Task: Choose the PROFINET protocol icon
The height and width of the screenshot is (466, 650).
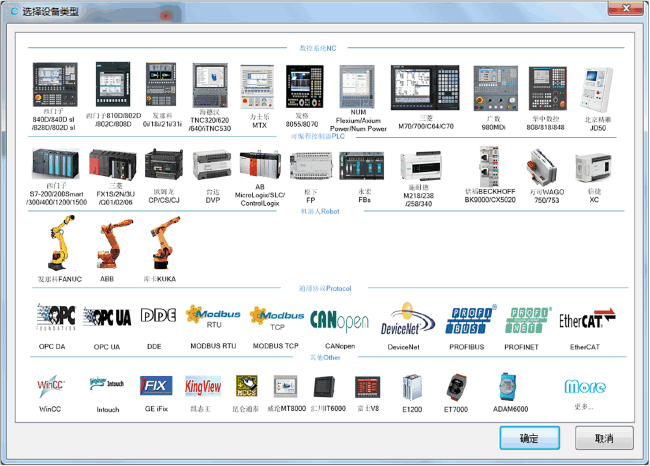Action: 525,318
